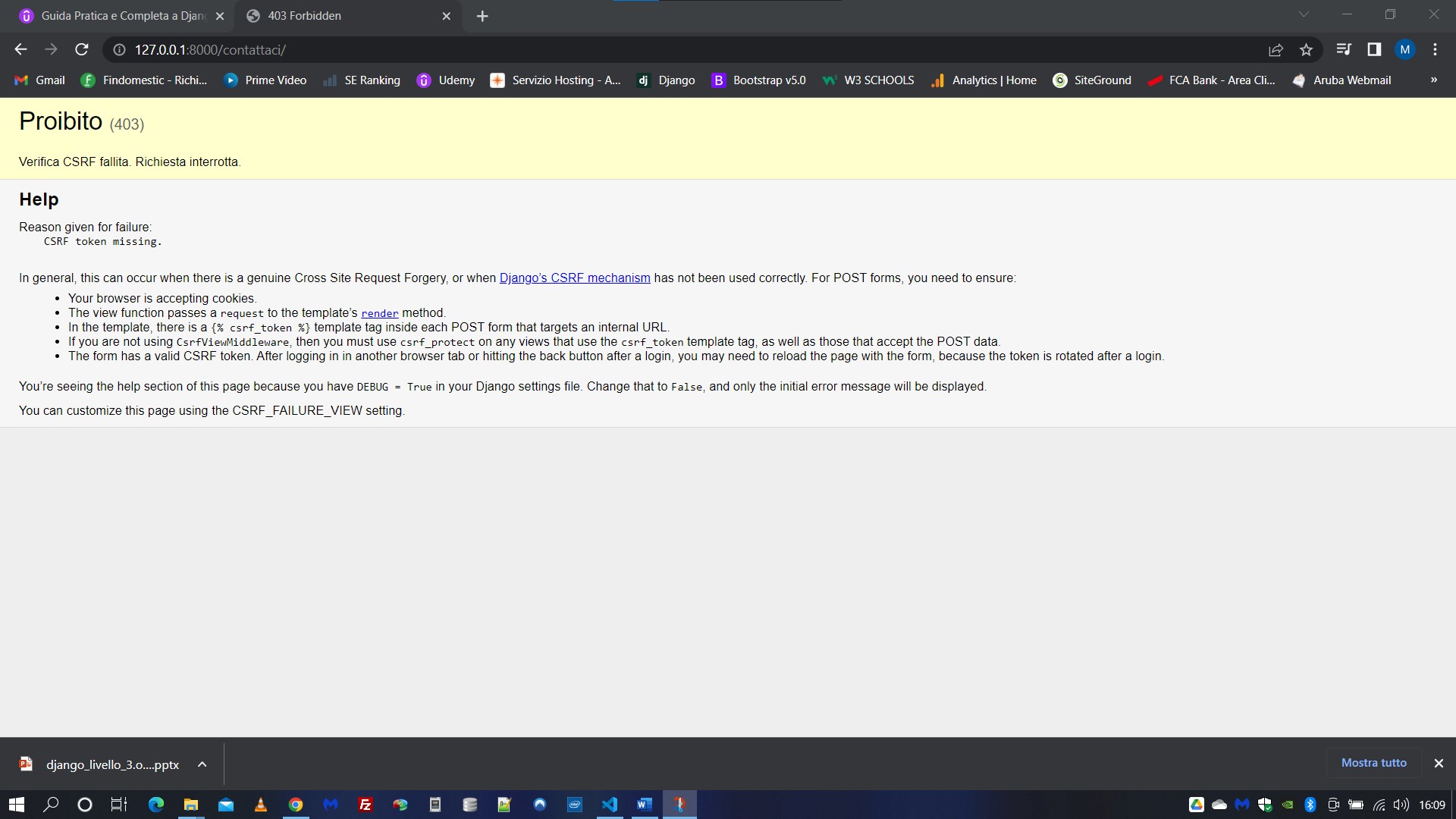Open the Wi-Fi network tray icon
Viewport: 1456px width, 819px height.
[x=1379, y=805]
